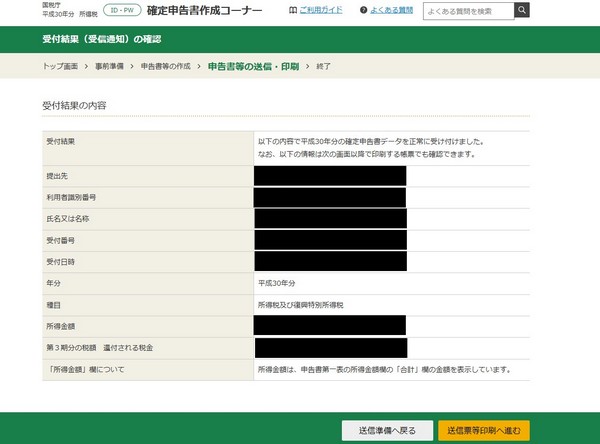Focus the よくある質問を検索 search field
This screenshot has width=600, height=444.
[468, 11]
